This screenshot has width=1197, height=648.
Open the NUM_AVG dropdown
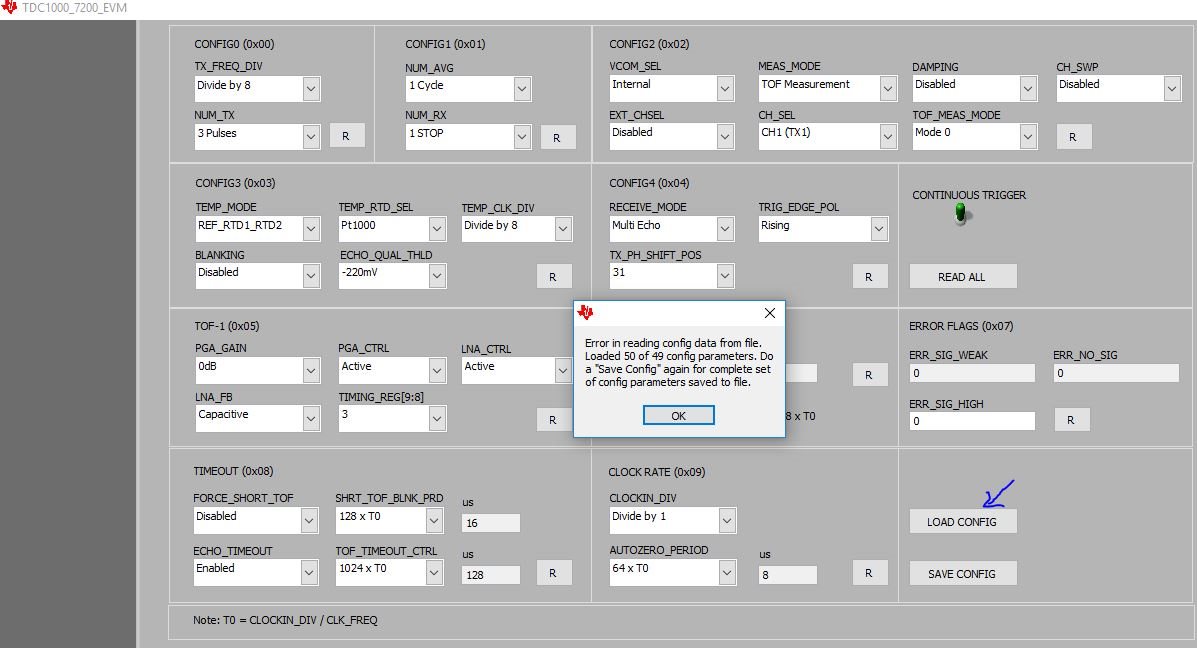(522, 88)
